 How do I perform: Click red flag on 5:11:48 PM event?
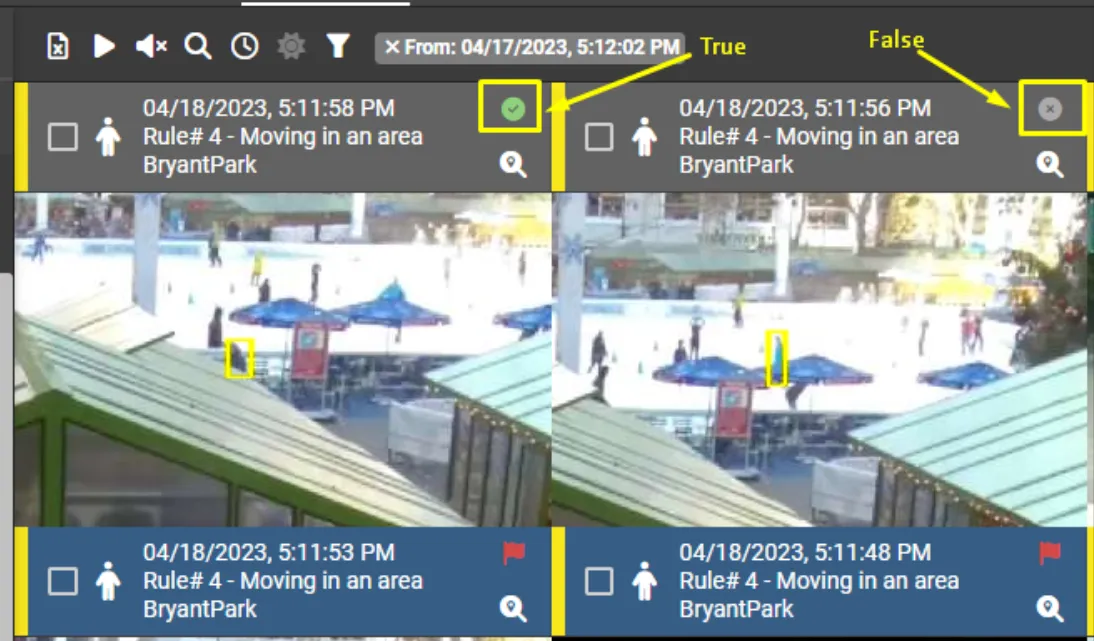(1049, 553)
